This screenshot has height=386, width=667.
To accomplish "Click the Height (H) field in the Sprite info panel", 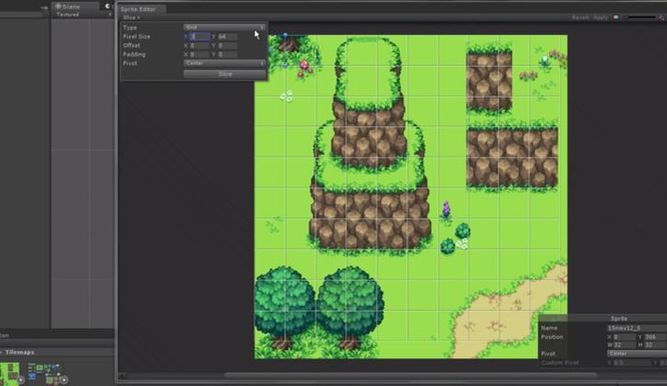I will [x=656, y=345].
